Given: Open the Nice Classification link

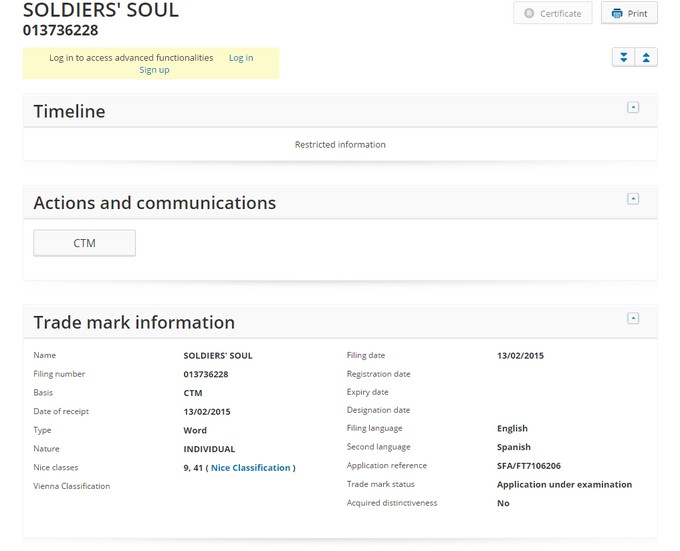Looking at the screenshot, I should tap(251, 468).
